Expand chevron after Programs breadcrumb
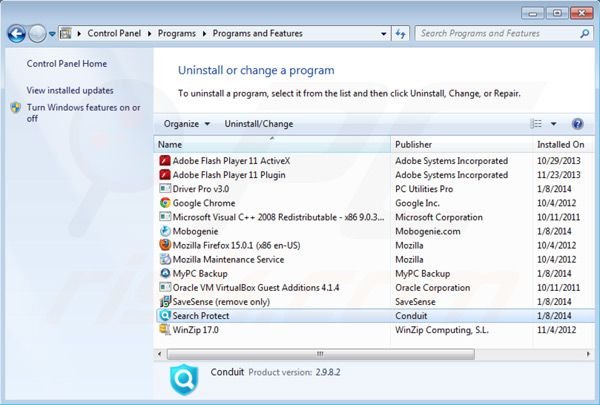Image resolution: width=600 pixels, height=405 pixels. [x=204, y=34]
